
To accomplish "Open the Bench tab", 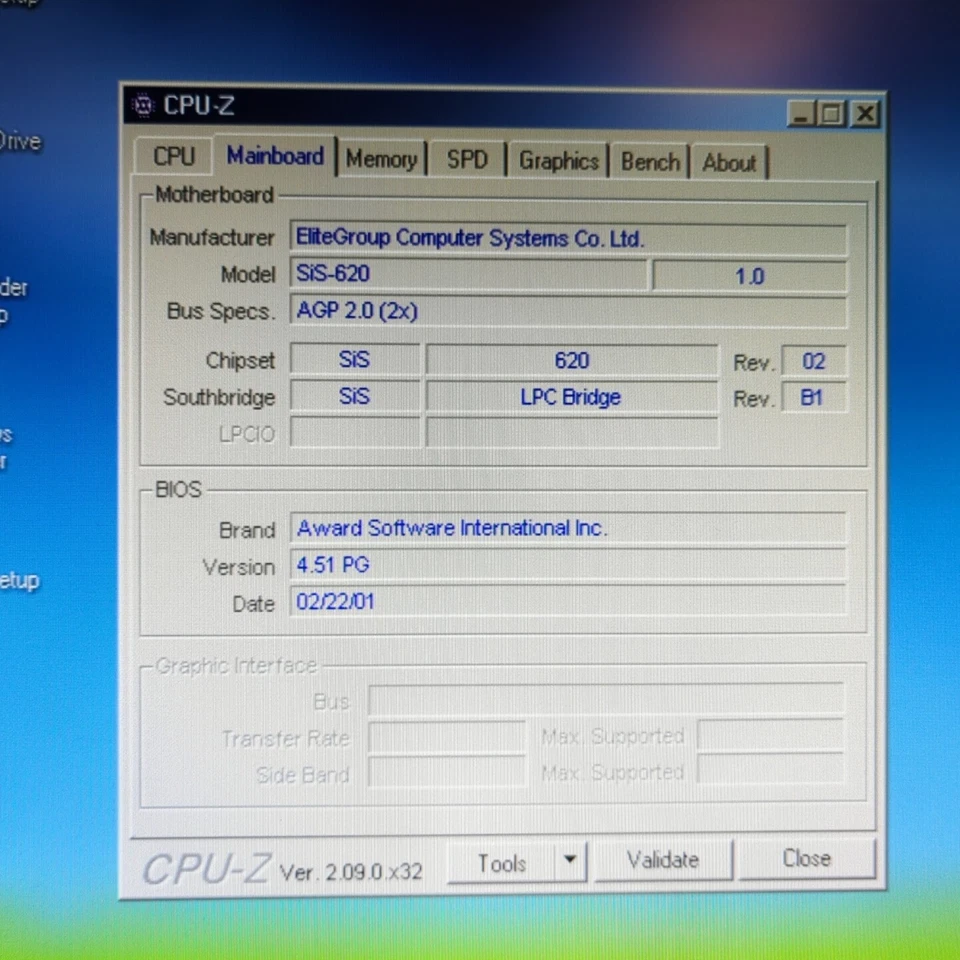I will (x=649, y=158).
